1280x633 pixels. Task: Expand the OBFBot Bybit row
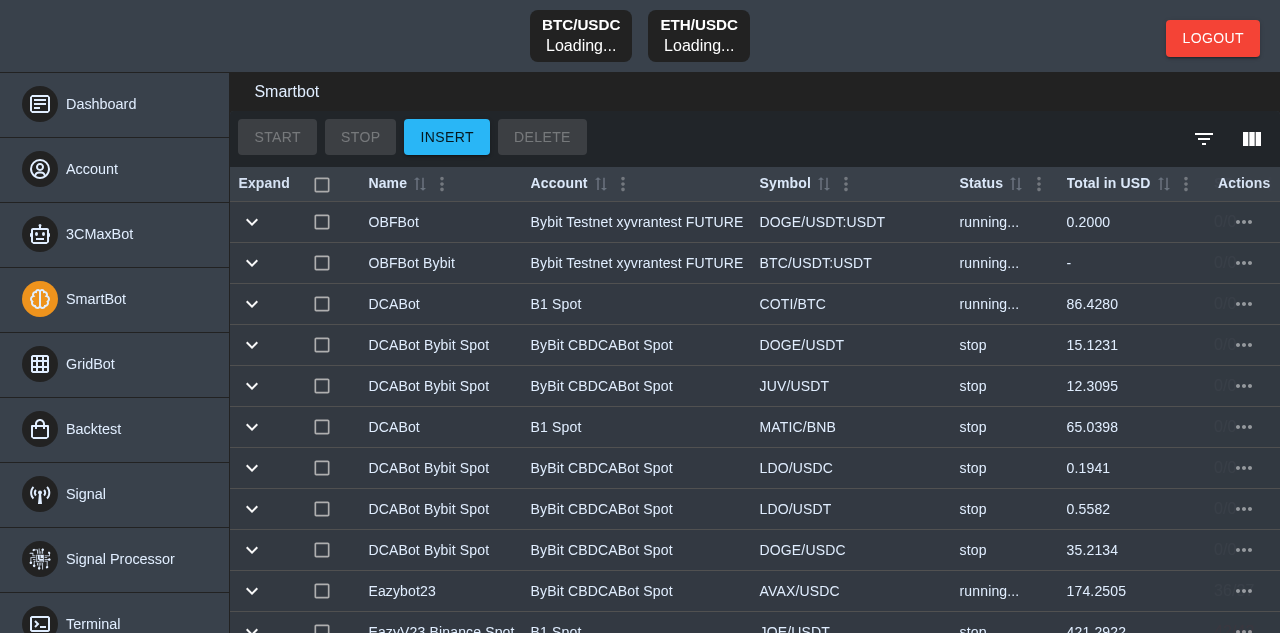[x=252, y=263]
